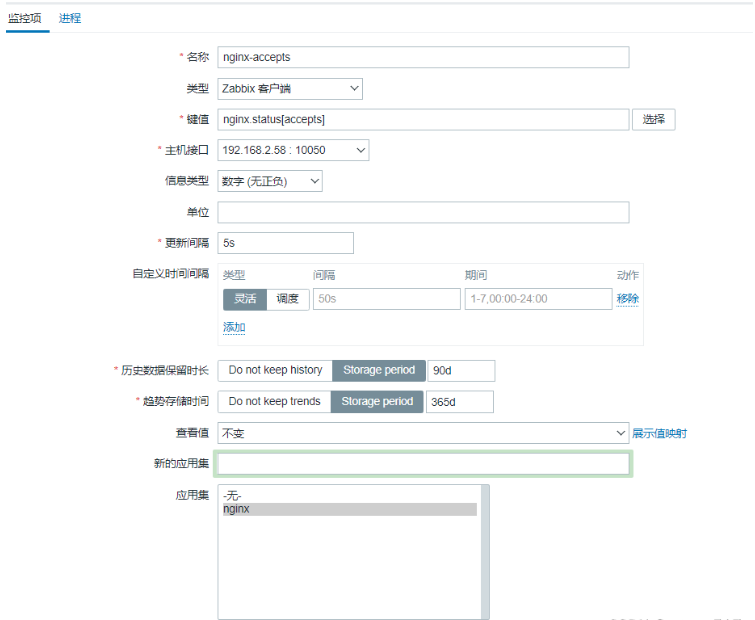
Task: Switch to the 监控项 tab
Action: [x=25, y=18]
